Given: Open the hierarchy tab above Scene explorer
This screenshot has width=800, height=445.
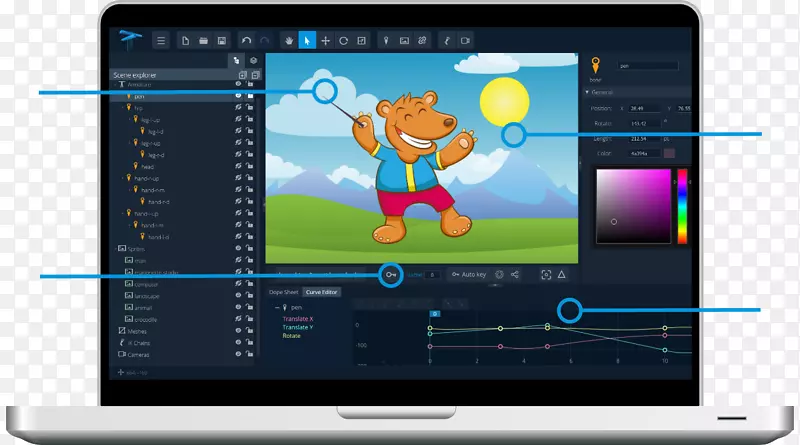Looking at the screenshot, I should click(236, 61).
